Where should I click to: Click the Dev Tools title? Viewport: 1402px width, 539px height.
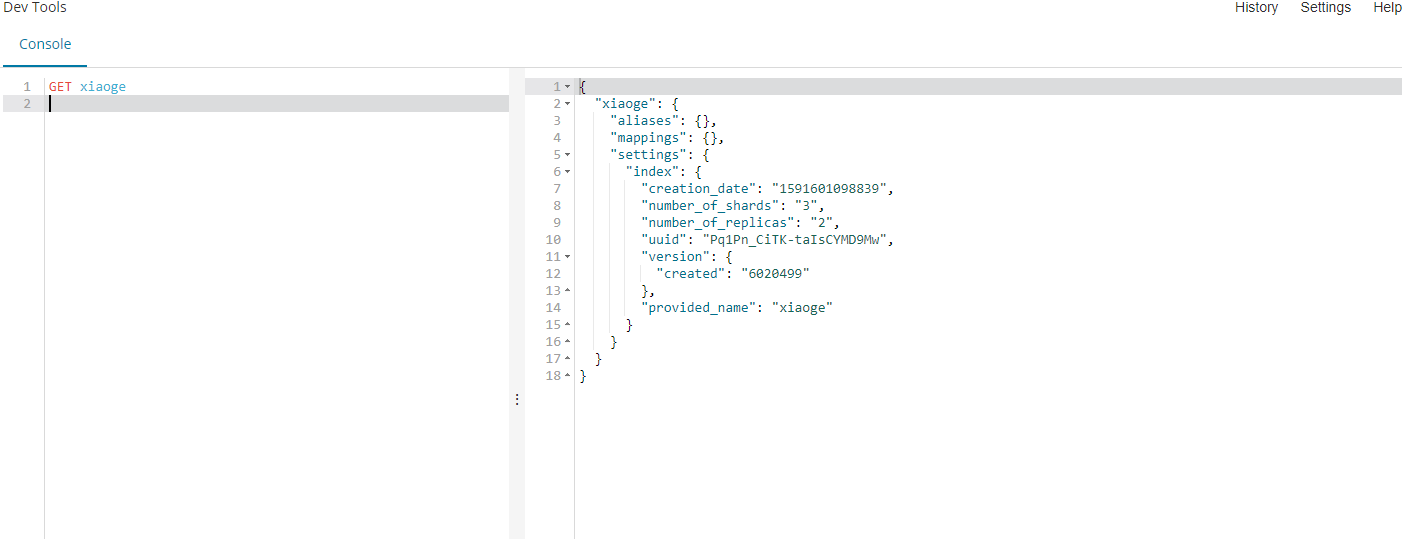[x=34, y=8]
